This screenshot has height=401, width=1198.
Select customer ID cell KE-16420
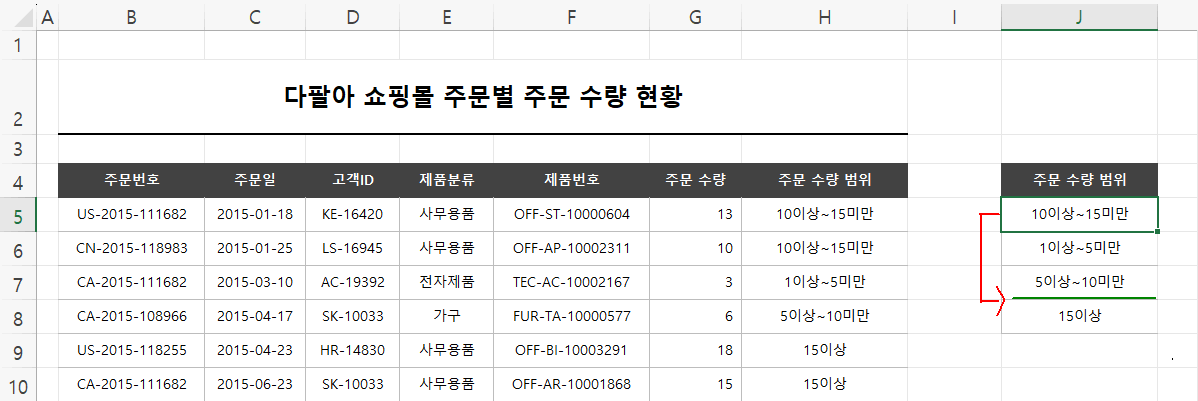(352, 215)
